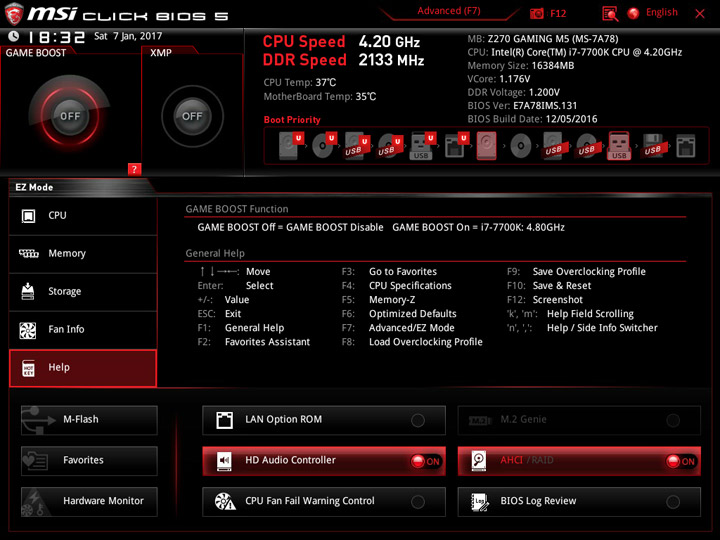Click the CPU fan warning icon
Image resolution: width=720 pixels, height=540 pixels.
pos(225,501)
